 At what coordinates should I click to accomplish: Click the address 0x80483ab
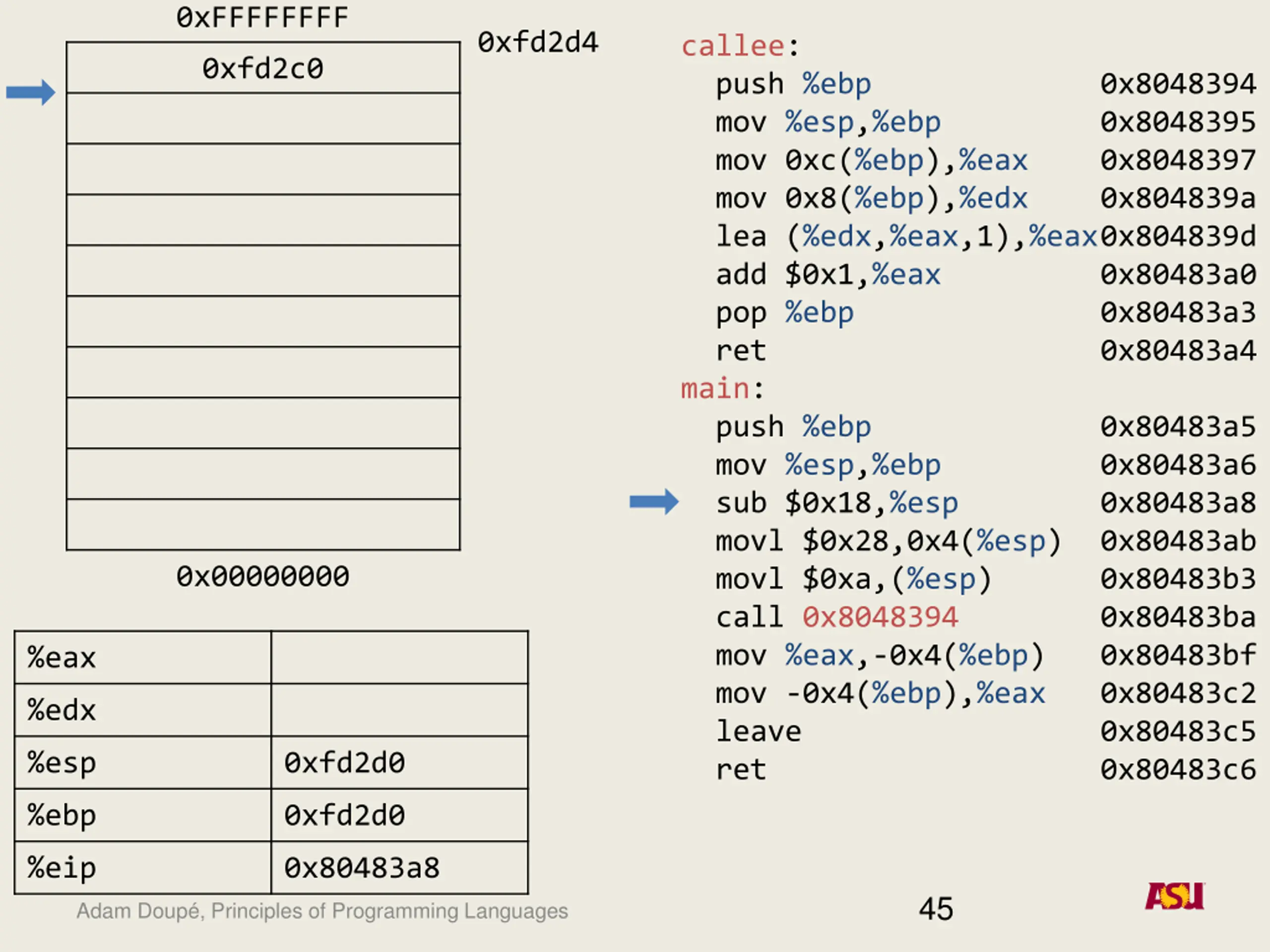tap(1178, 541)
